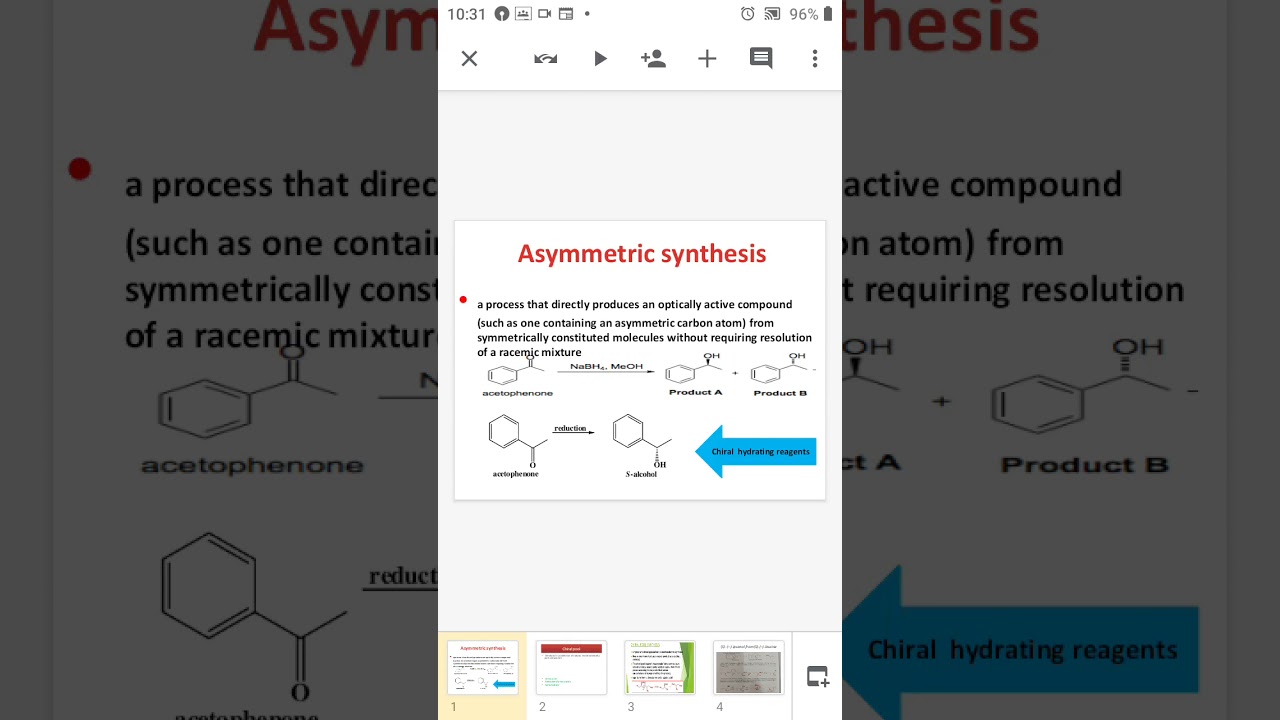Image resolution: width=1280 pixels, height=720 pixels.
Task: Select slide 2 thumbnail with red banner
Action: point(571,667)
